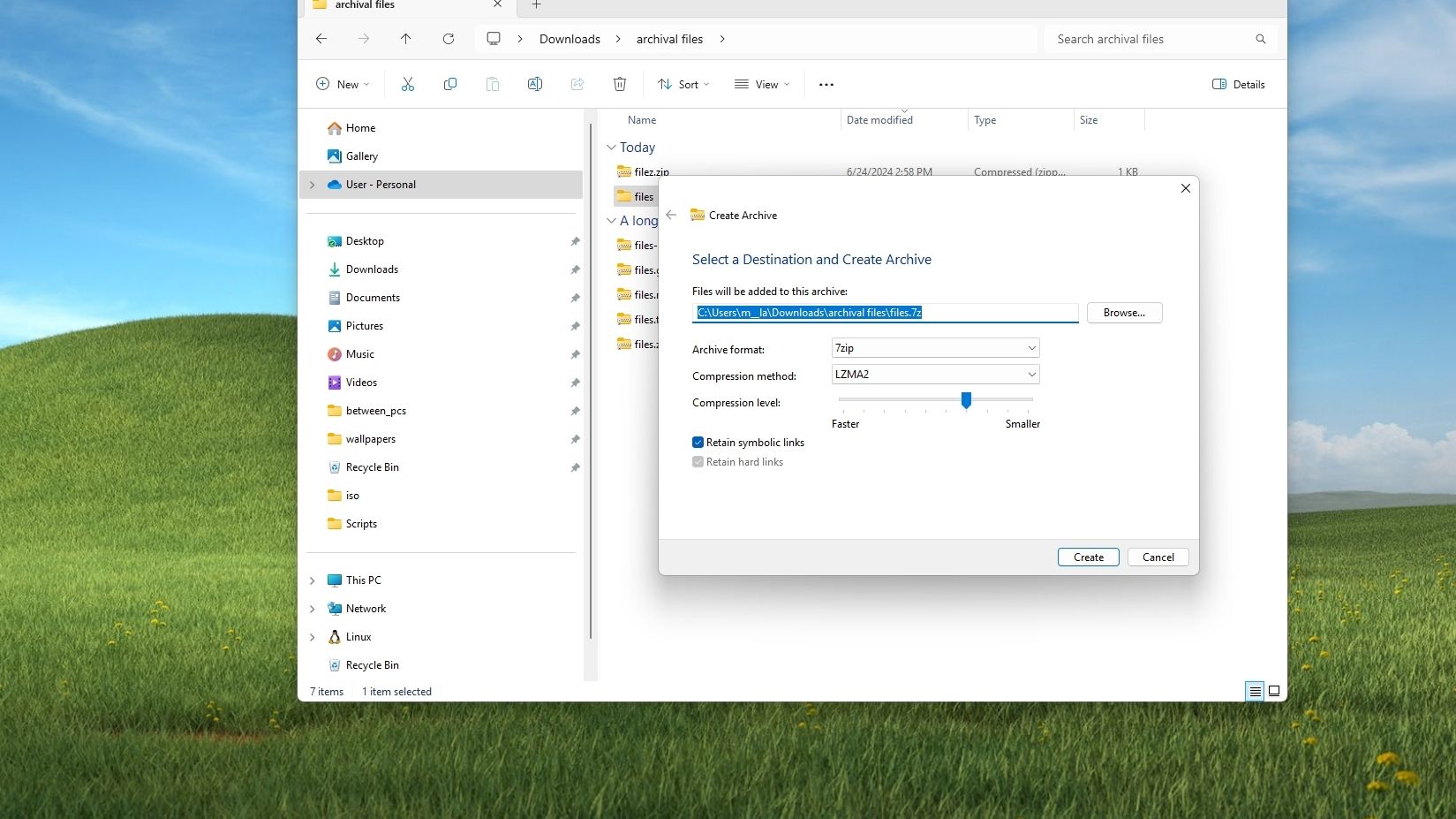
Task: Click the Browse... button
Action: click(1124, 313)
